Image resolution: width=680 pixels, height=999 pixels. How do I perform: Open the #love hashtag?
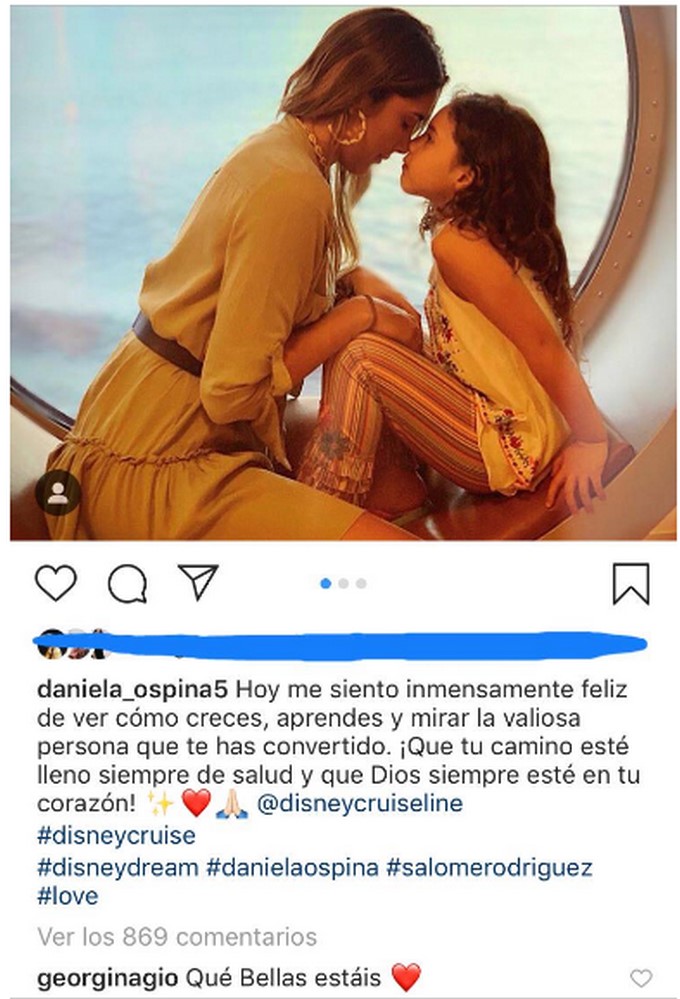[68, 896]
